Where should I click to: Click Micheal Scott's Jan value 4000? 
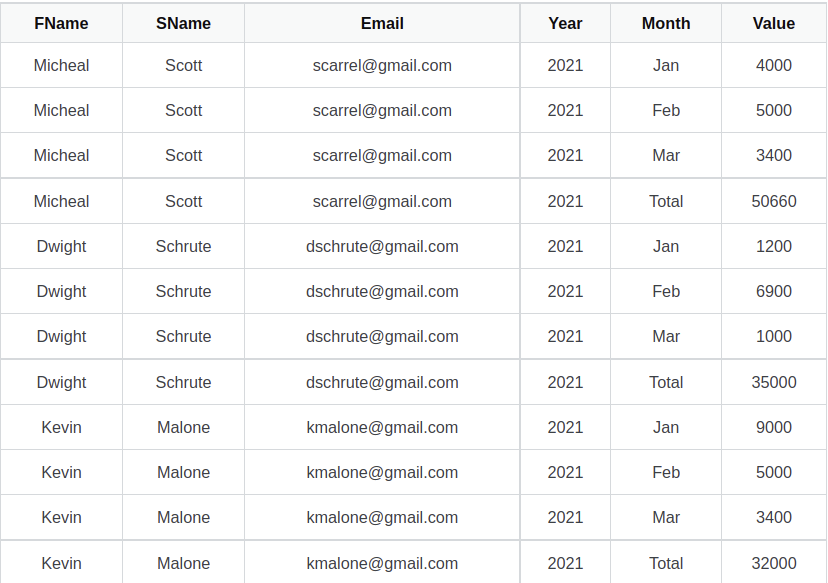click(774, 65)
